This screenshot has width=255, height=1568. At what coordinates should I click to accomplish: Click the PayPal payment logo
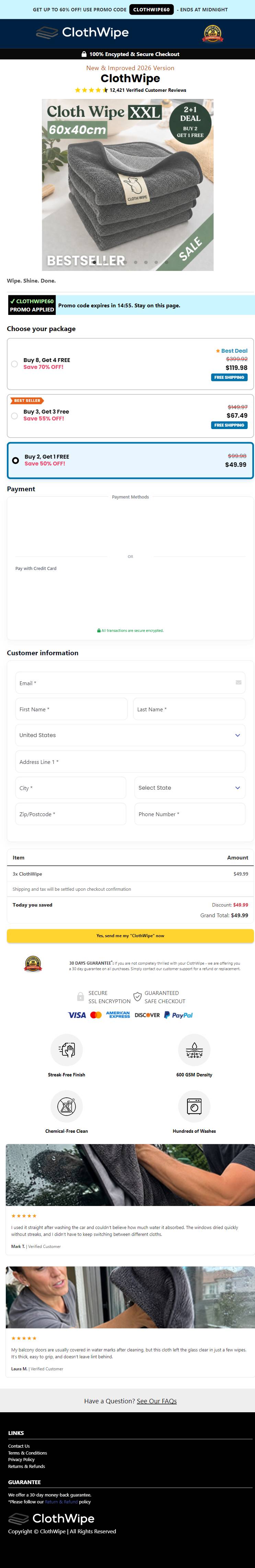(178, 1015)
